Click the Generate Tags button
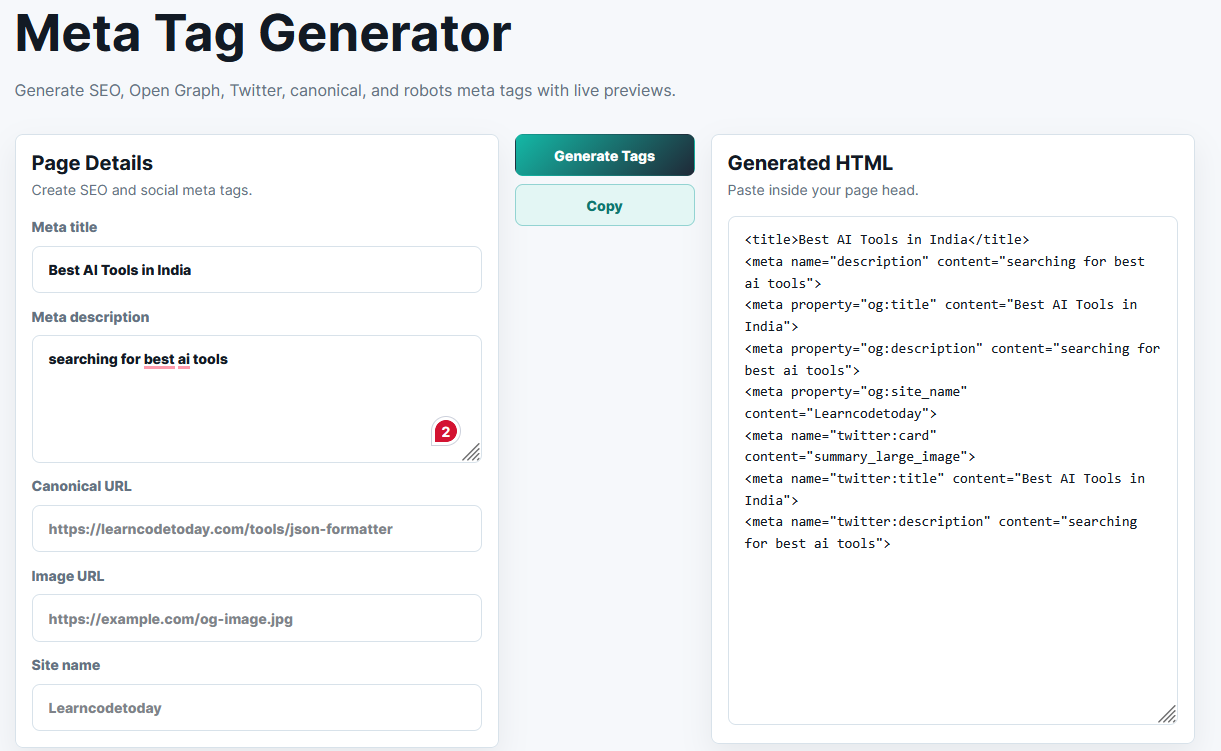 [604, 155]
